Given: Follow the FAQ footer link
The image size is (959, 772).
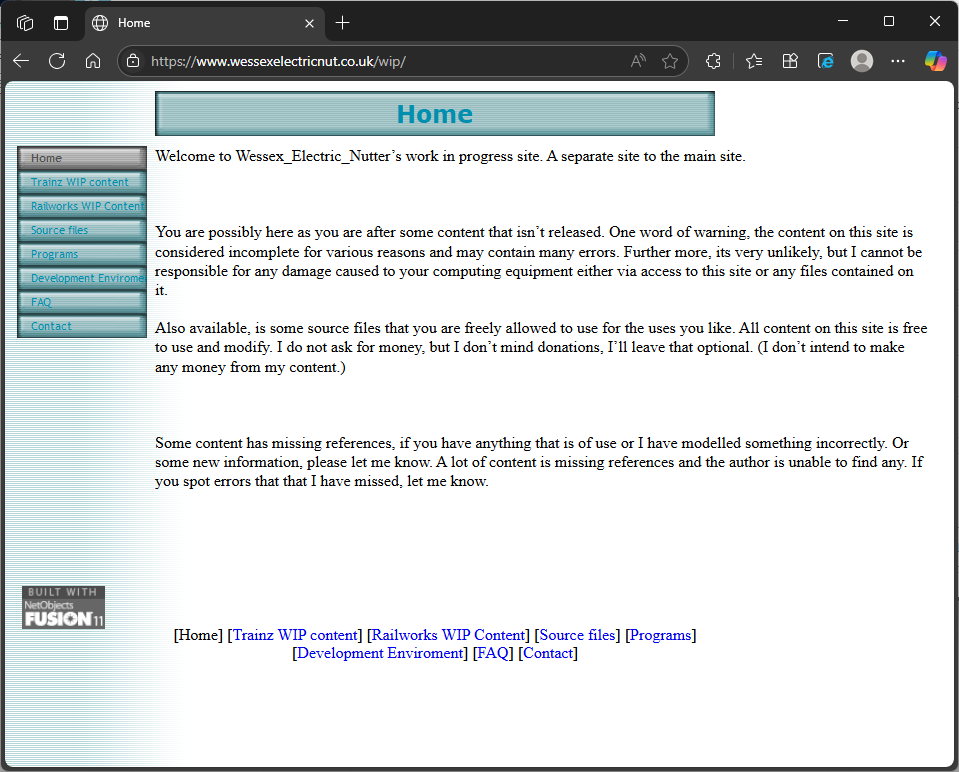Looking at the screenshot, I should point(493,653).
